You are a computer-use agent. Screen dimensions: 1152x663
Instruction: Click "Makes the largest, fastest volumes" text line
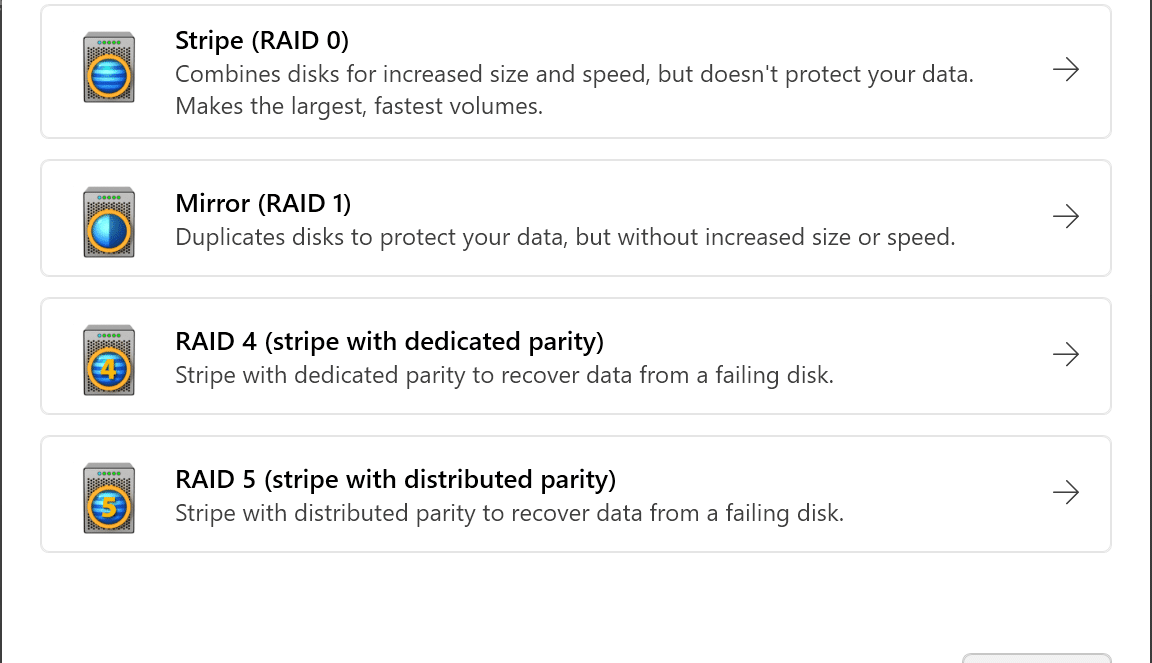[x=359, y=107]
